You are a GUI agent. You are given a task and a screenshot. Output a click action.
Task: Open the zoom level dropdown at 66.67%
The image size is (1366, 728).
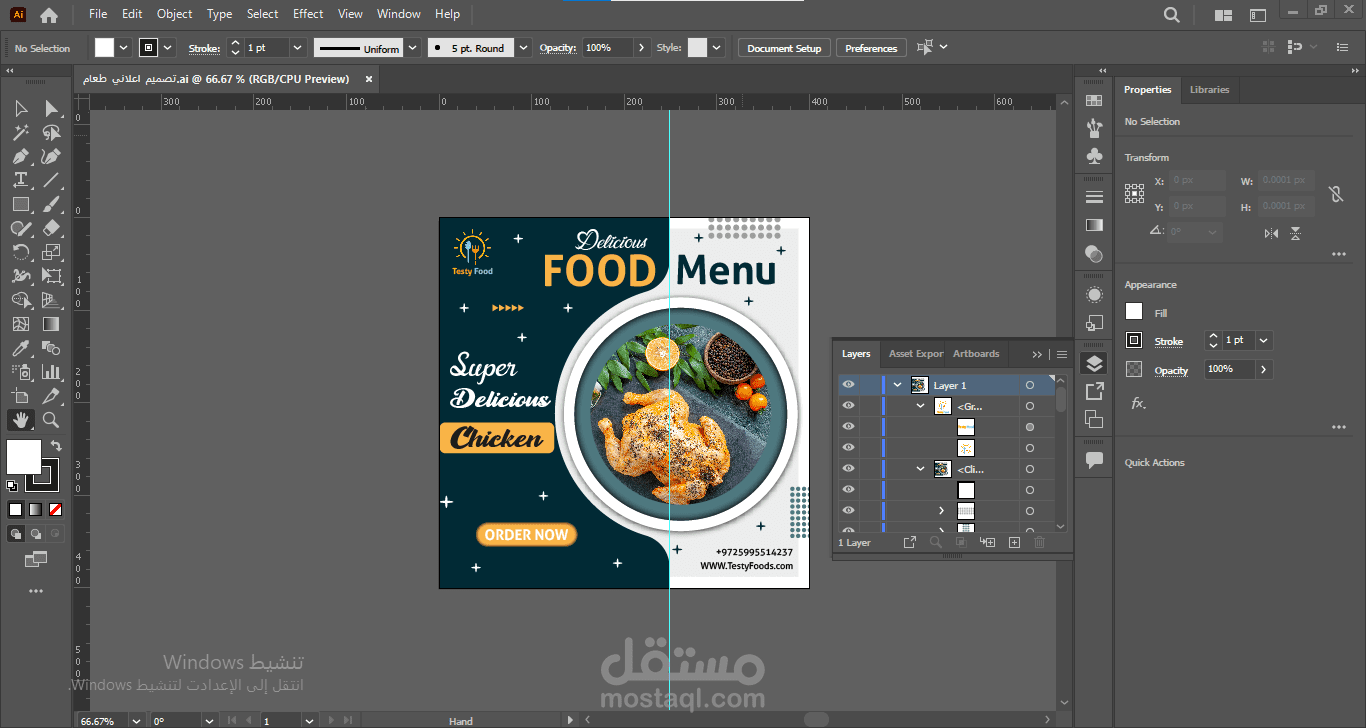click(x=136, y=720)
